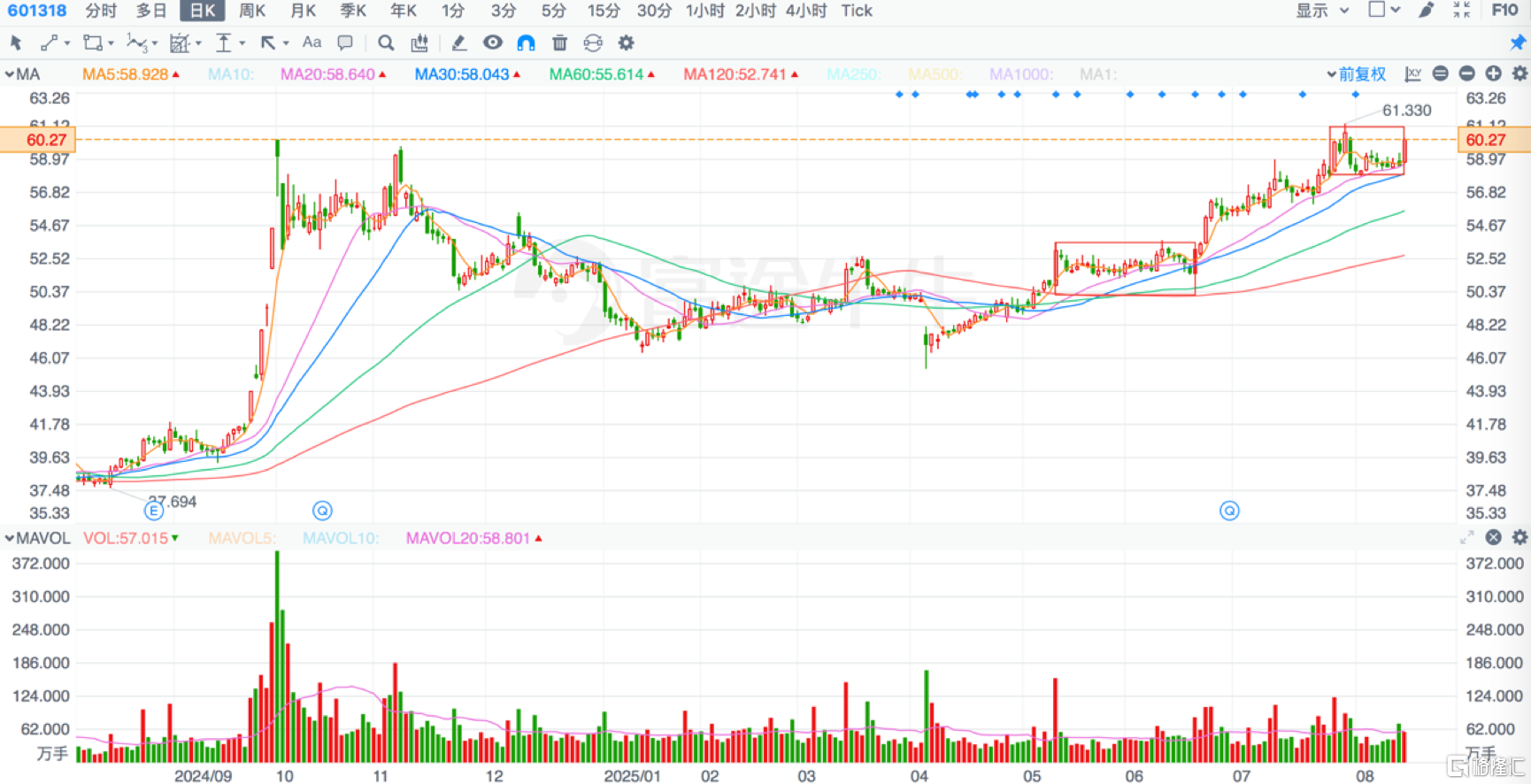Click the blue pin icon
This screenshot has width=1531, height=784.
click(x=1517, y=42)
